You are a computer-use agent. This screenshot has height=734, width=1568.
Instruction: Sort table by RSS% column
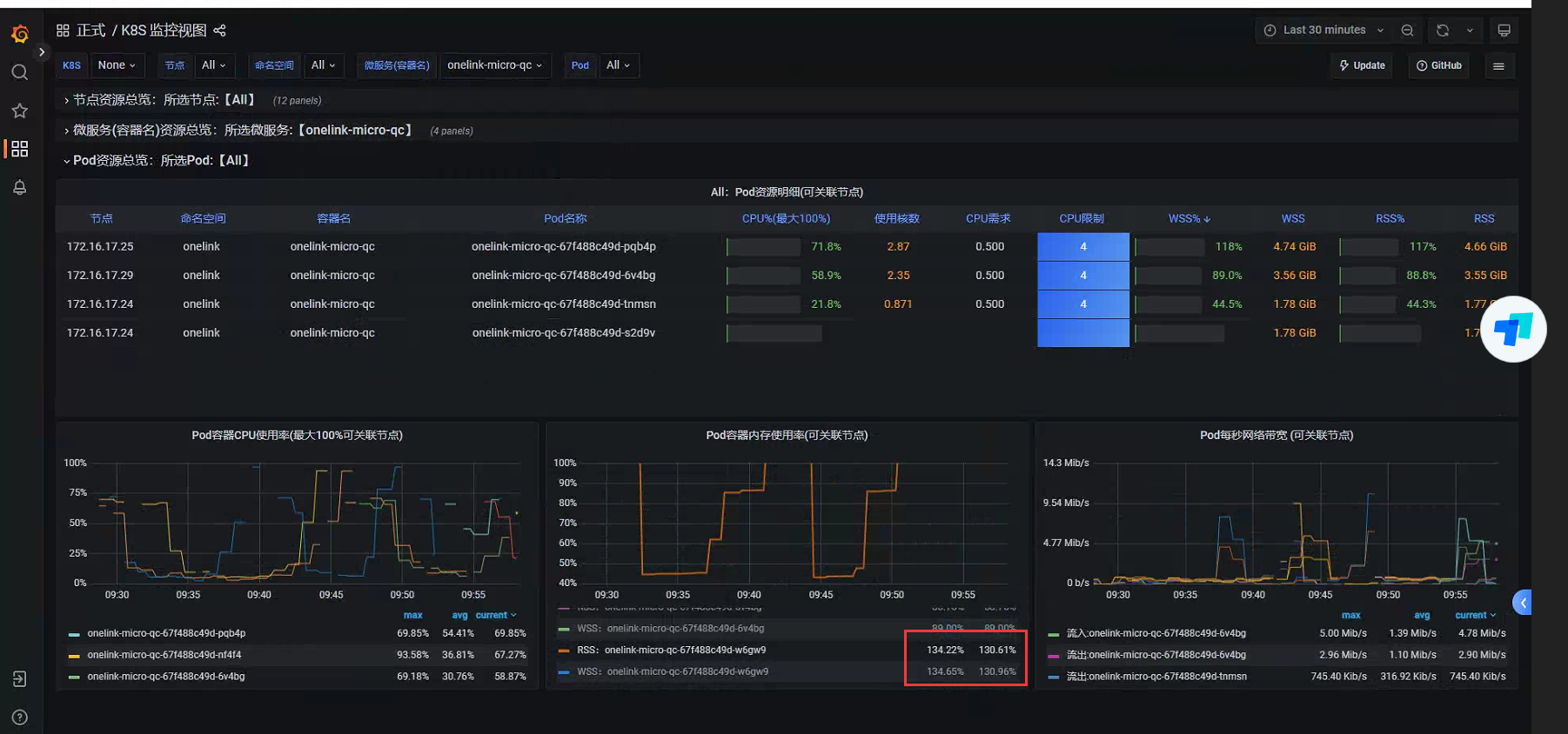tap(1390, 218)
